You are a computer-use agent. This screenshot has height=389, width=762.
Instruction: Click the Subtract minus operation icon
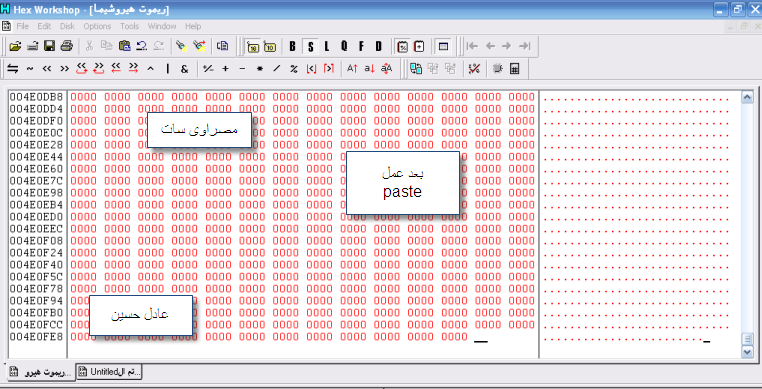(x=242, y=69)
